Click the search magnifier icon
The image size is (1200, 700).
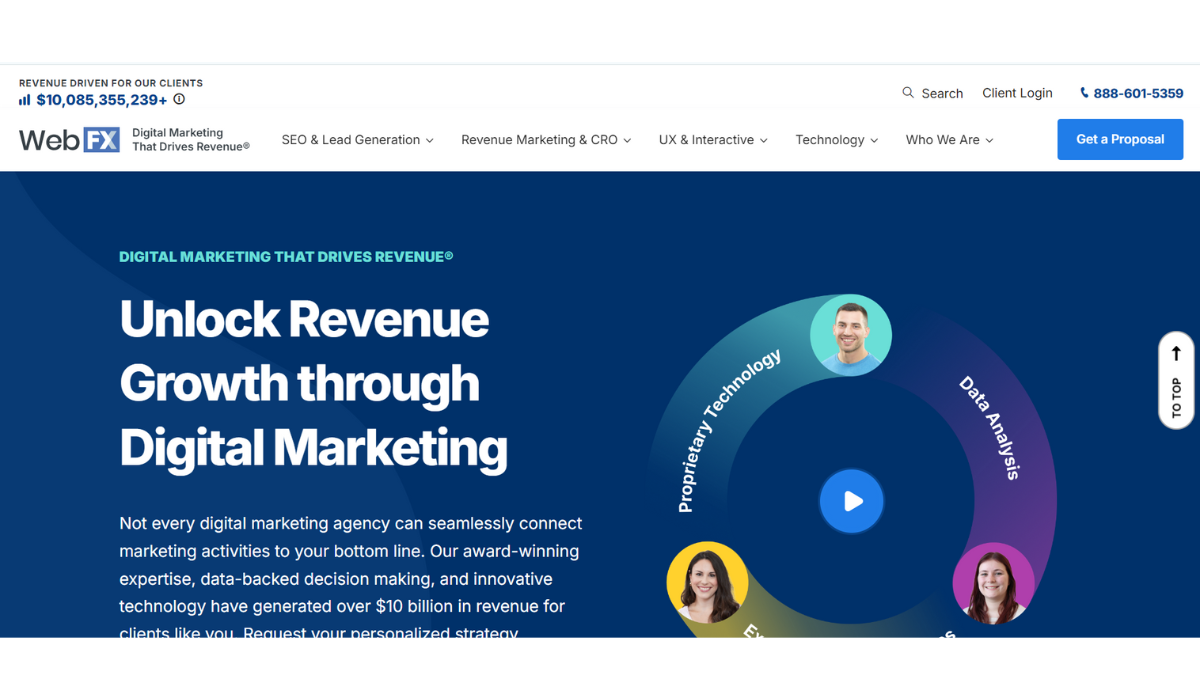tap(908, 92)
